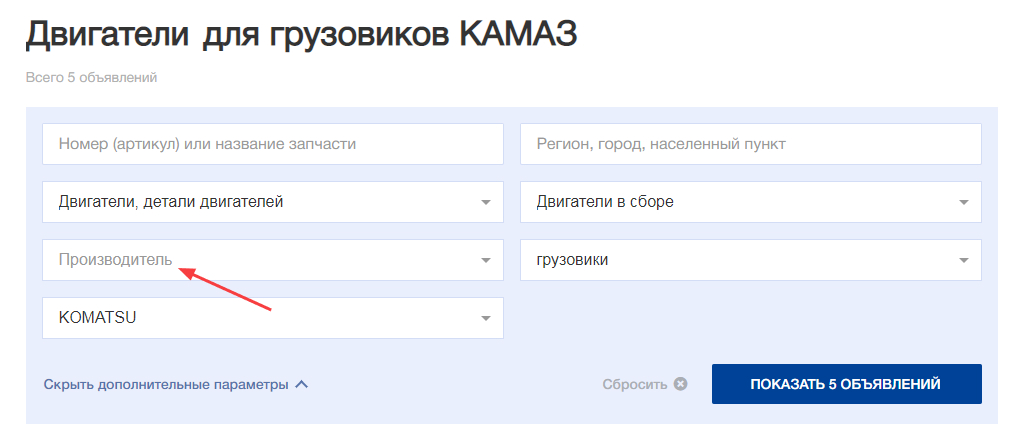Click the chevron icon after Скрыть дополнительные параметры
Screen dimensions: 1024x438
(302, 384)
